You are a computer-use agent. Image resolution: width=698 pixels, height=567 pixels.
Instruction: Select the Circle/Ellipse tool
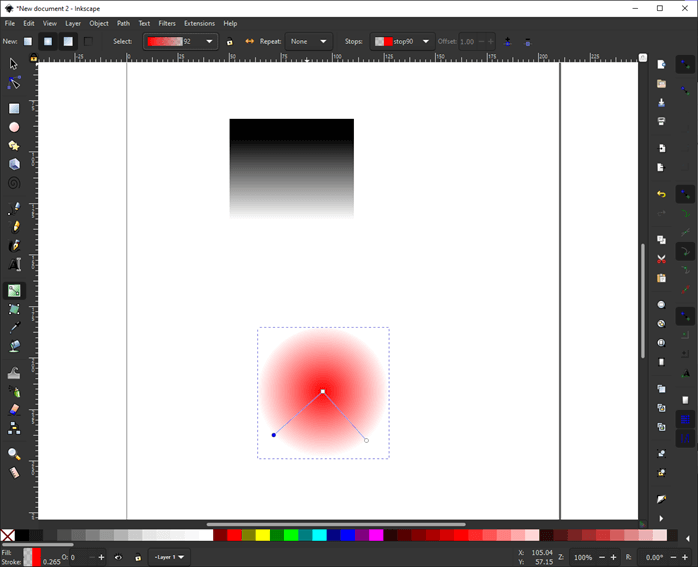14,127
